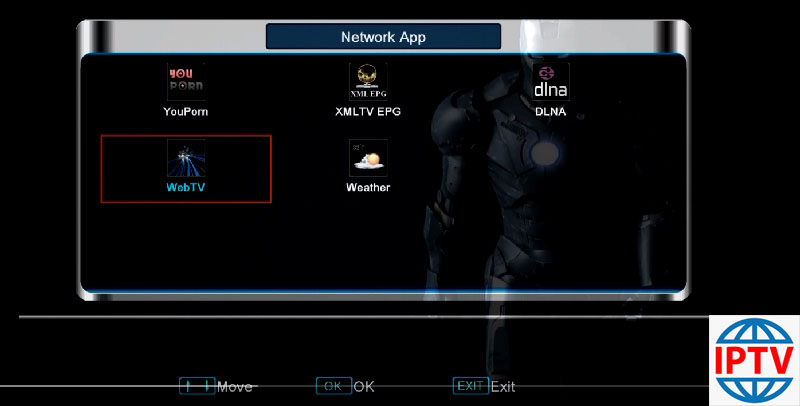800x406 pixels.
Task: Select the WebTV text label
Action: pyautogui.click(x=185, y=187)
